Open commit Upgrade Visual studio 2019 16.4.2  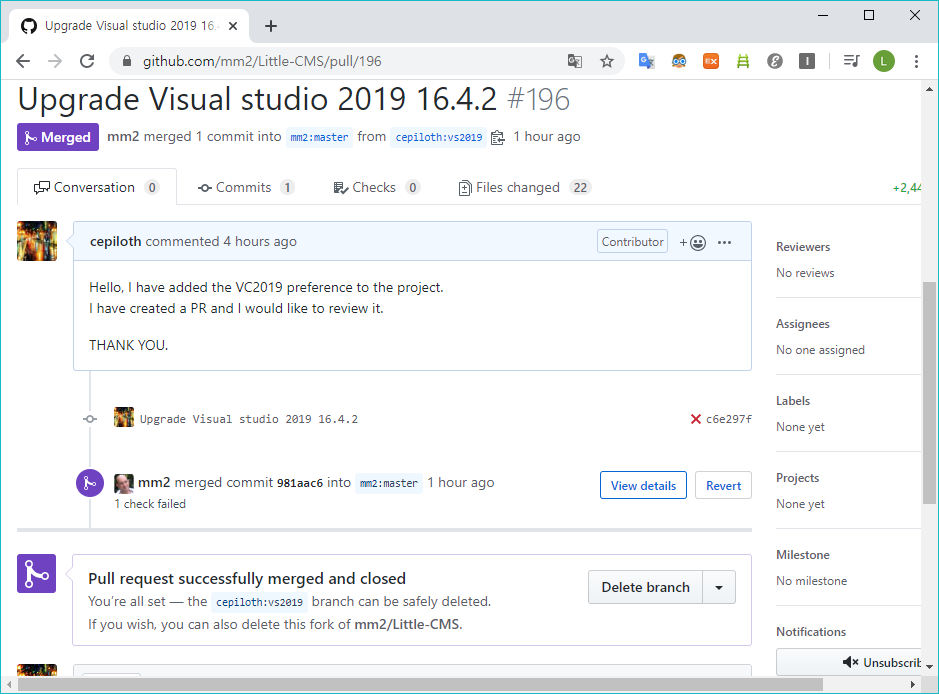click(249, 419)
